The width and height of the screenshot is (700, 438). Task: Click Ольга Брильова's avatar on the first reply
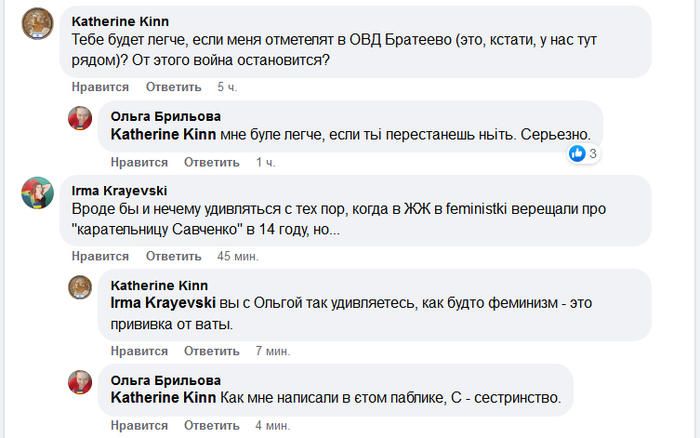(x=80, y=118)
